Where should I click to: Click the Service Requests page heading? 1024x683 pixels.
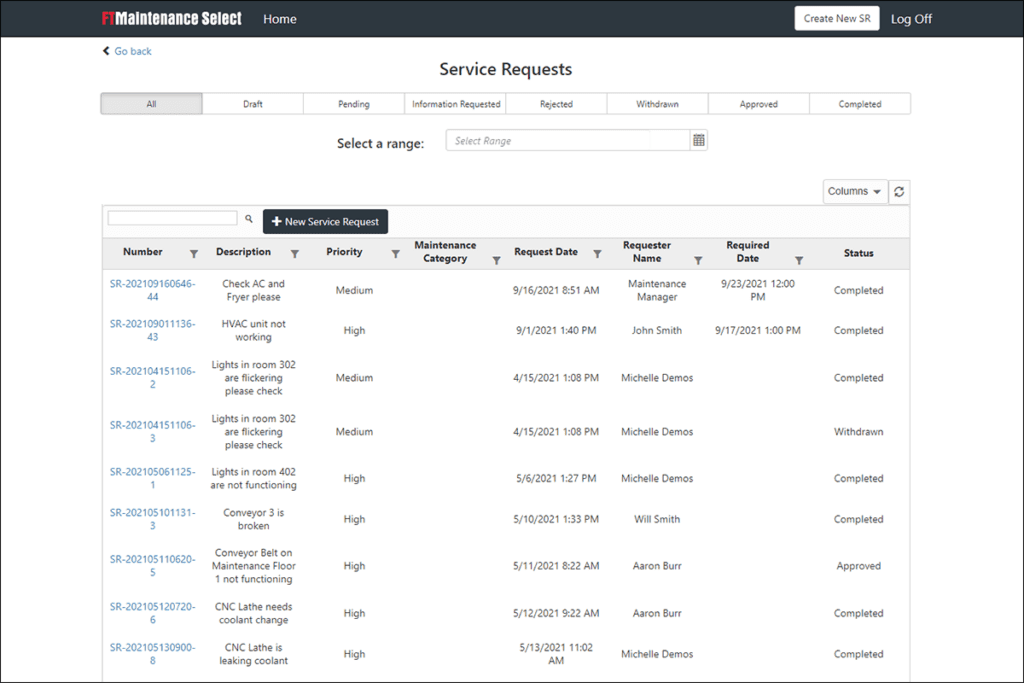(x=505, y=69)
